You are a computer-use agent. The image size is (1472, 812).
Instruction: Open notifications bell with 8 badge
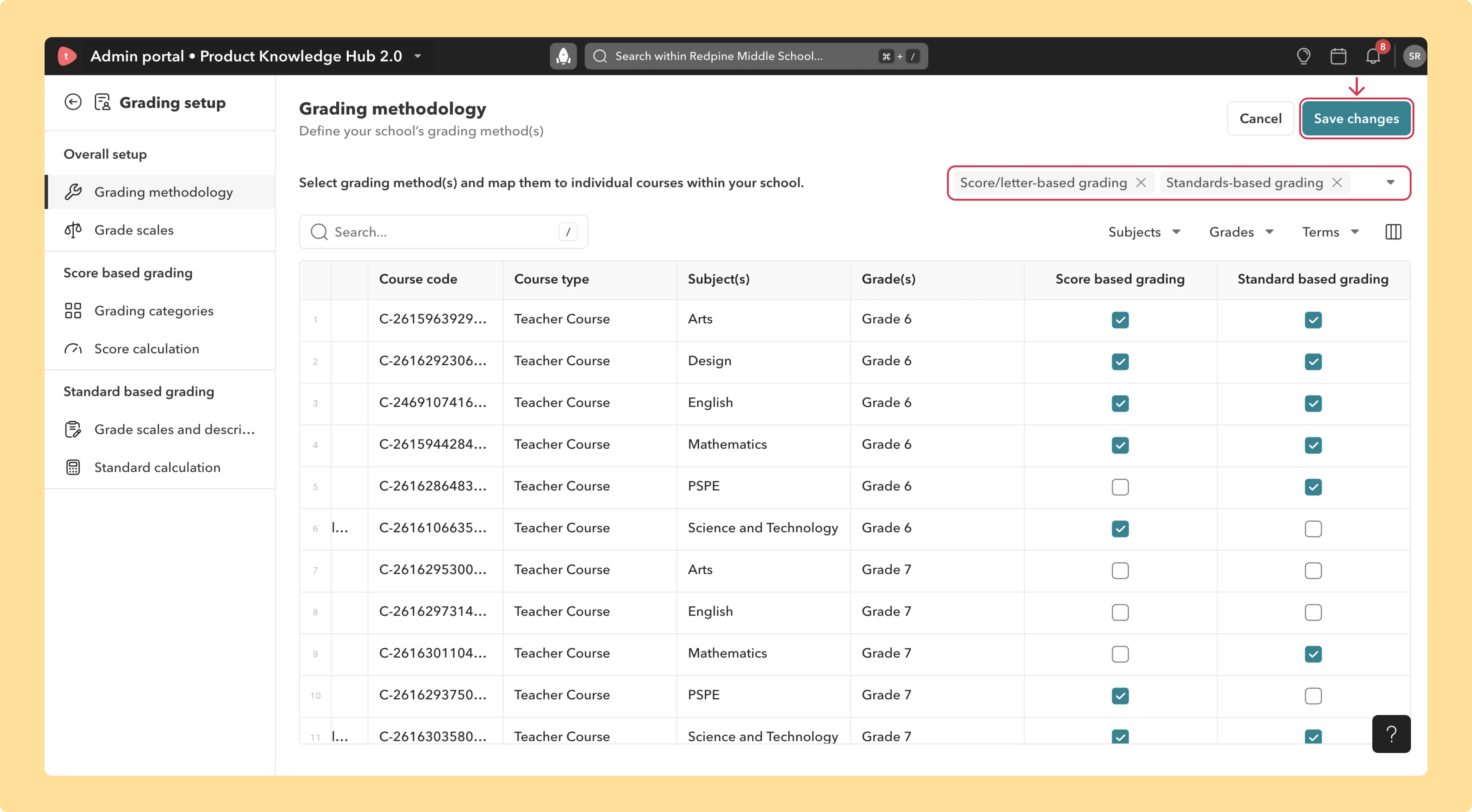[x=1373, y=56]
